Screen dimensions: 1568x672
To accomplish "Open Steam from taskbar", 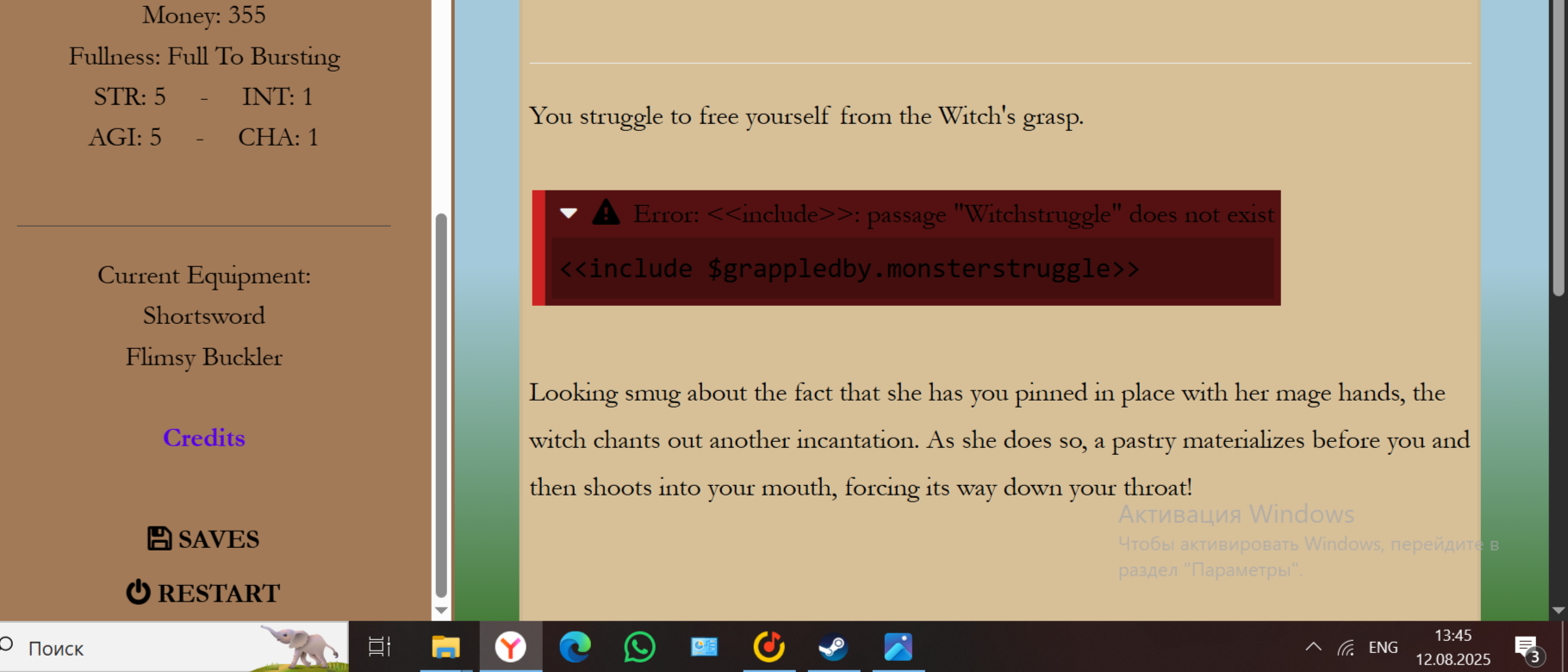I will 833,646.
